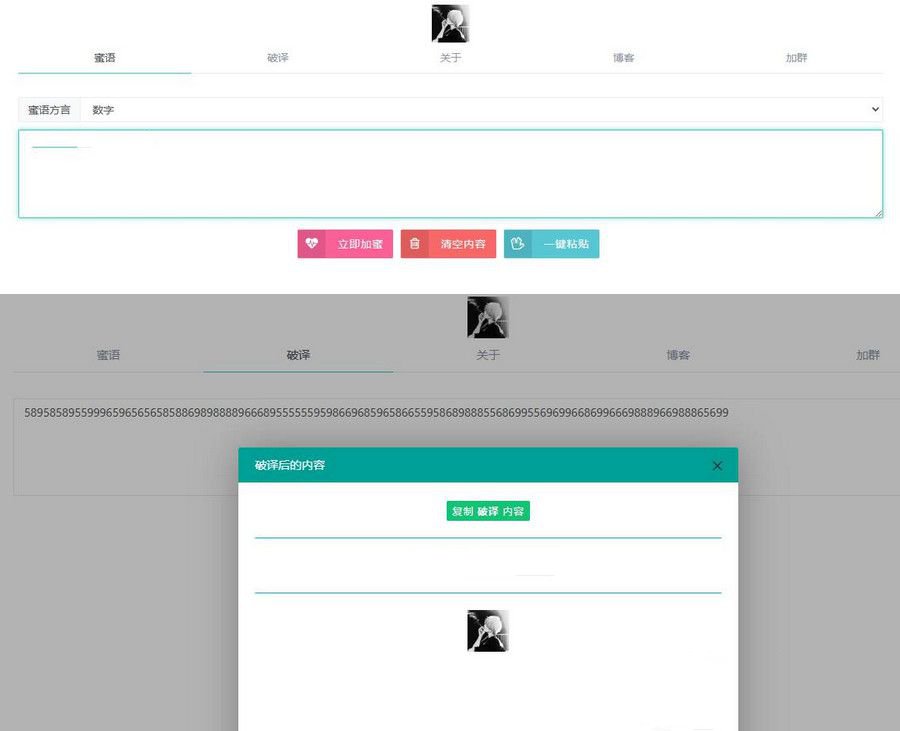Viewport: 900px width, 731px height.
Task: Click the avatar image inside 破译后的内容 dialog
Action: tap(488, 631)
